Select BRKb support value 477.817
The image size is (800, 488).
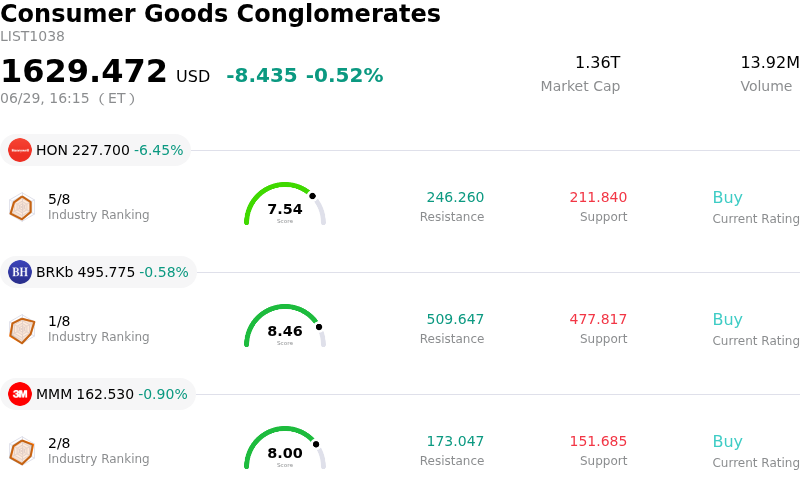coord(598,319)
